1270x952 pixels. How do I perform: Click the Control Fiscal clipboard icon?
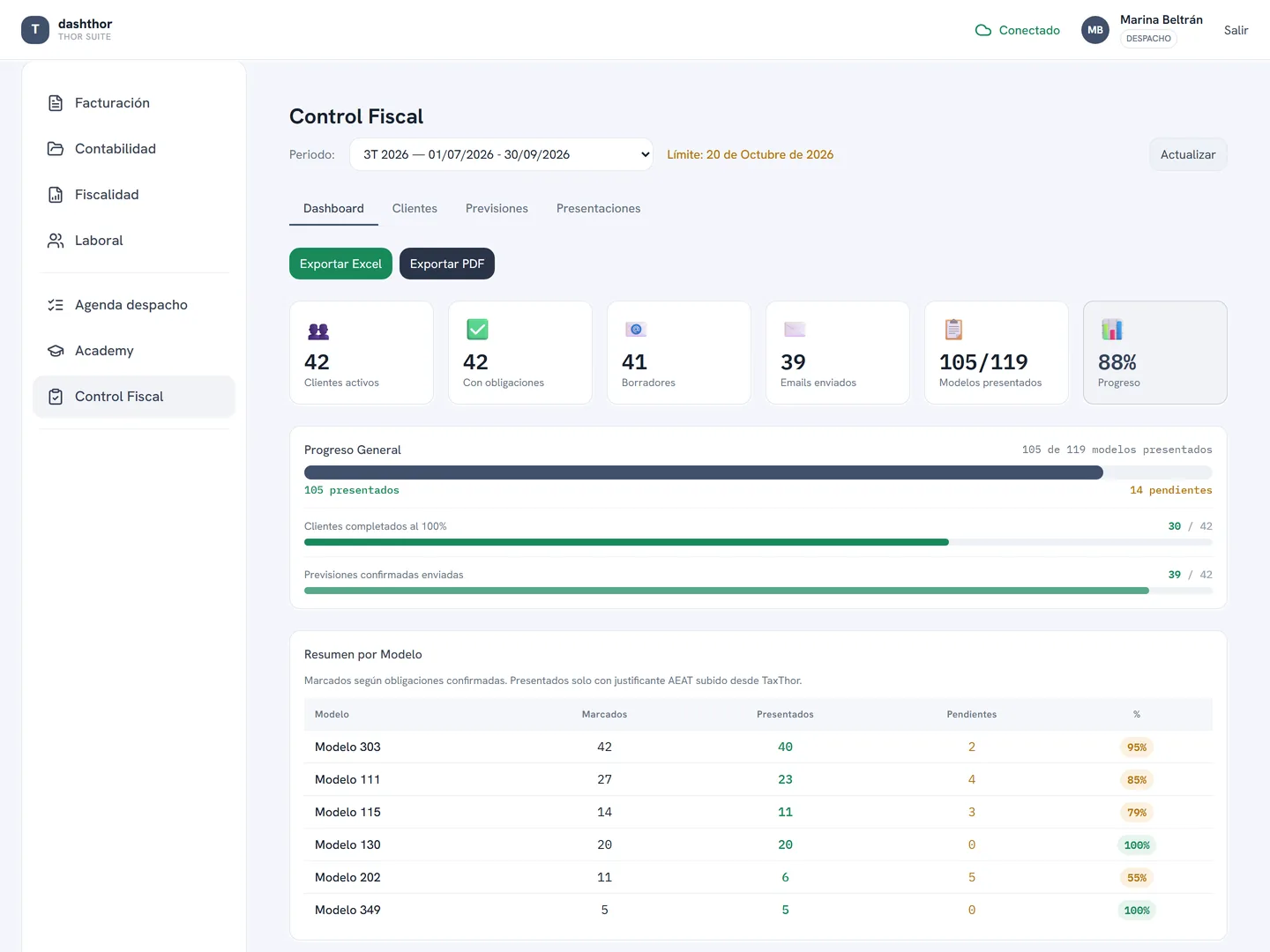(56, 397)
